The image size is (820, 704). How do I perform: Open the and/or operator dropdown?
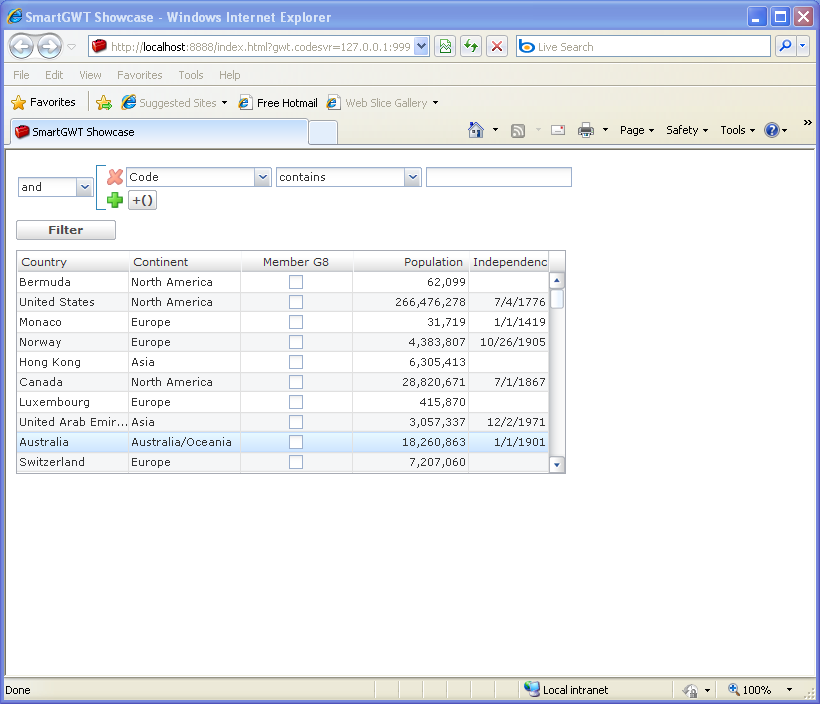point(84,187)
